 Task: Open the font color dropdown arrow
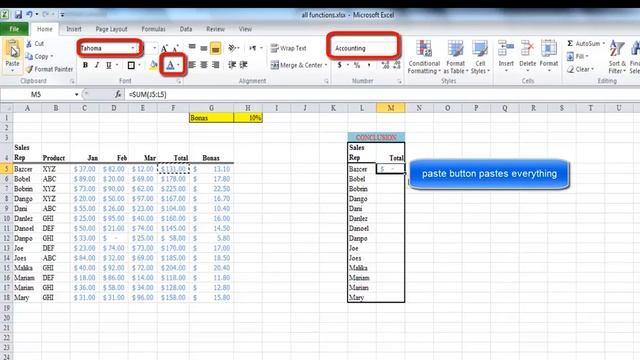point(178,65)
